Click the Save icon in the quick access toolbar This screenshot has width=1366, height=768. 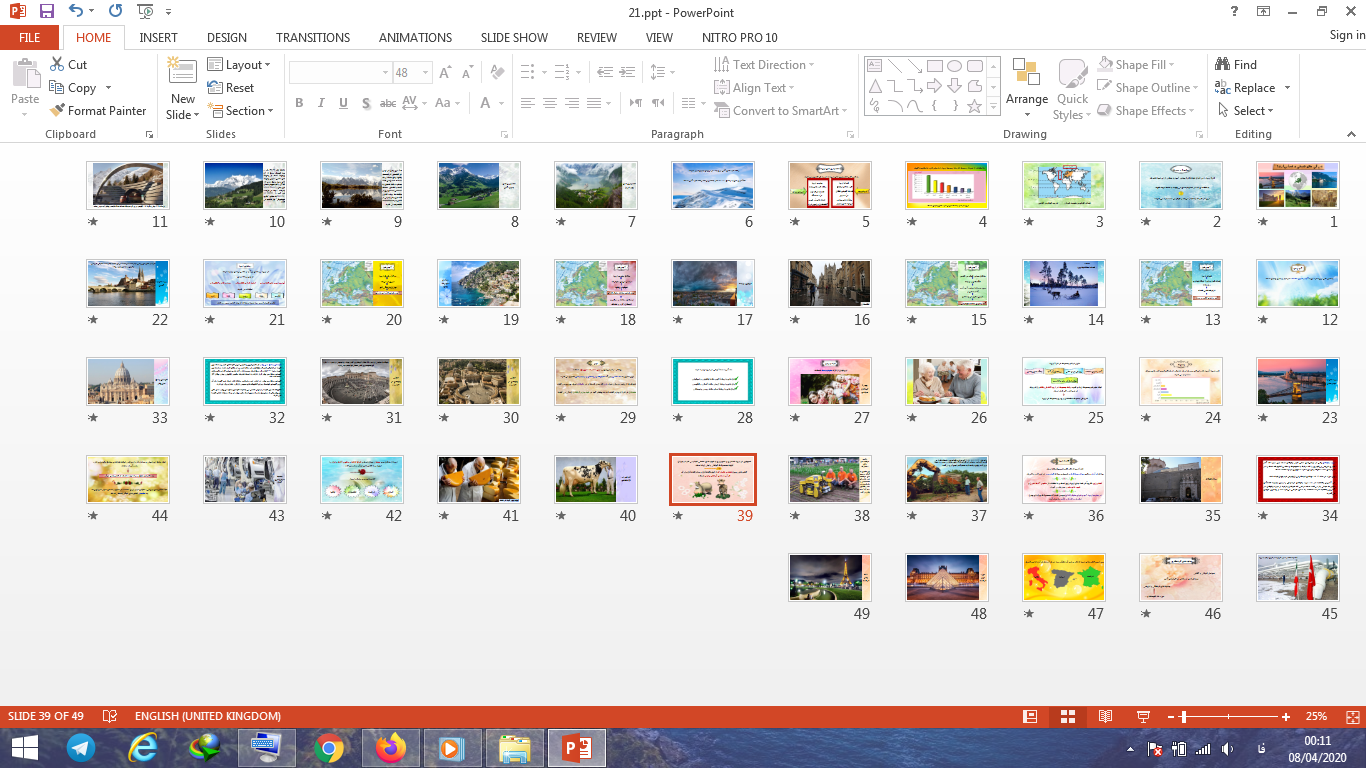tap(47, 12)
